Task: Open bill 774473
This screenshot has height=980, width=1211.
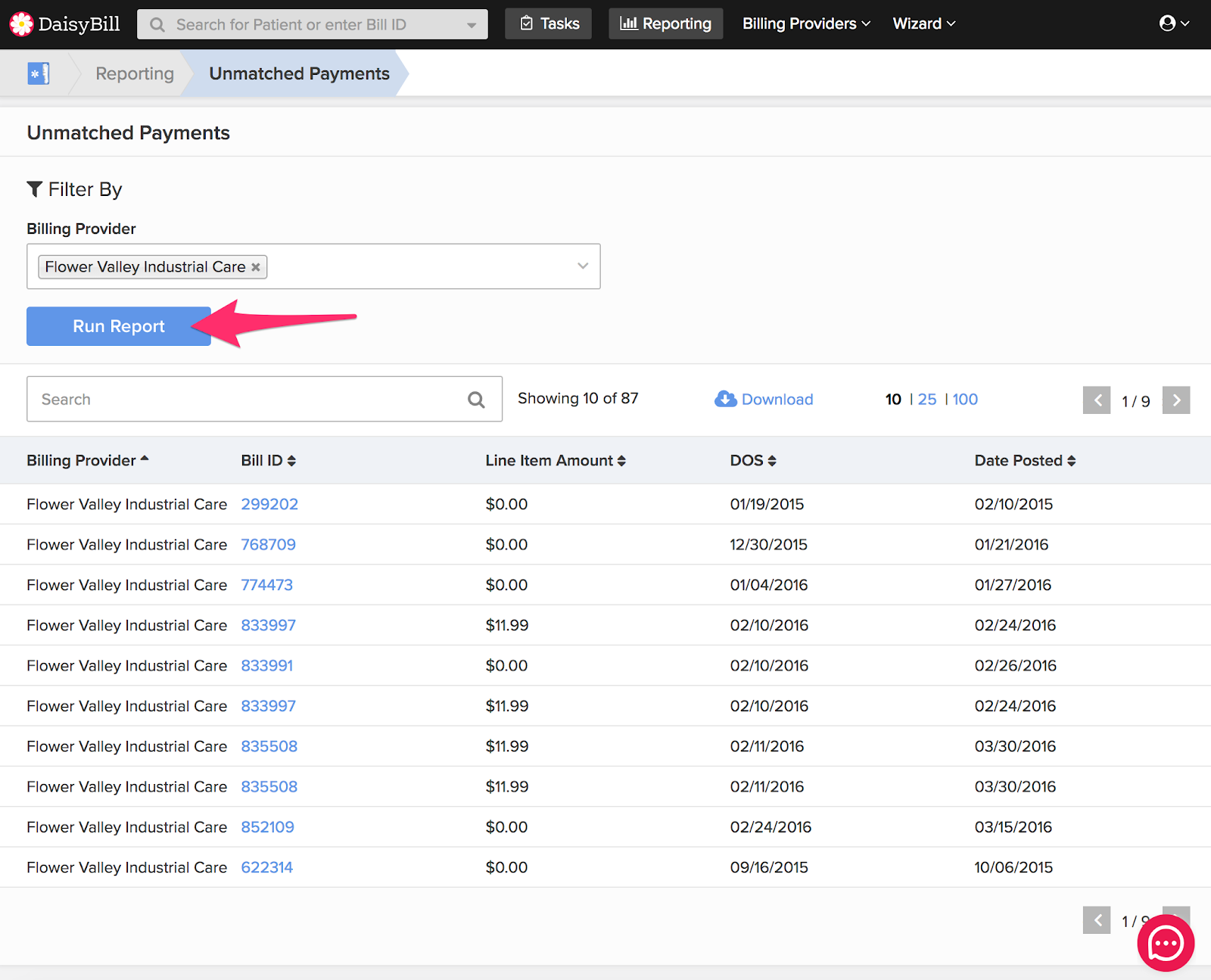Action: [x=266, y=585]
